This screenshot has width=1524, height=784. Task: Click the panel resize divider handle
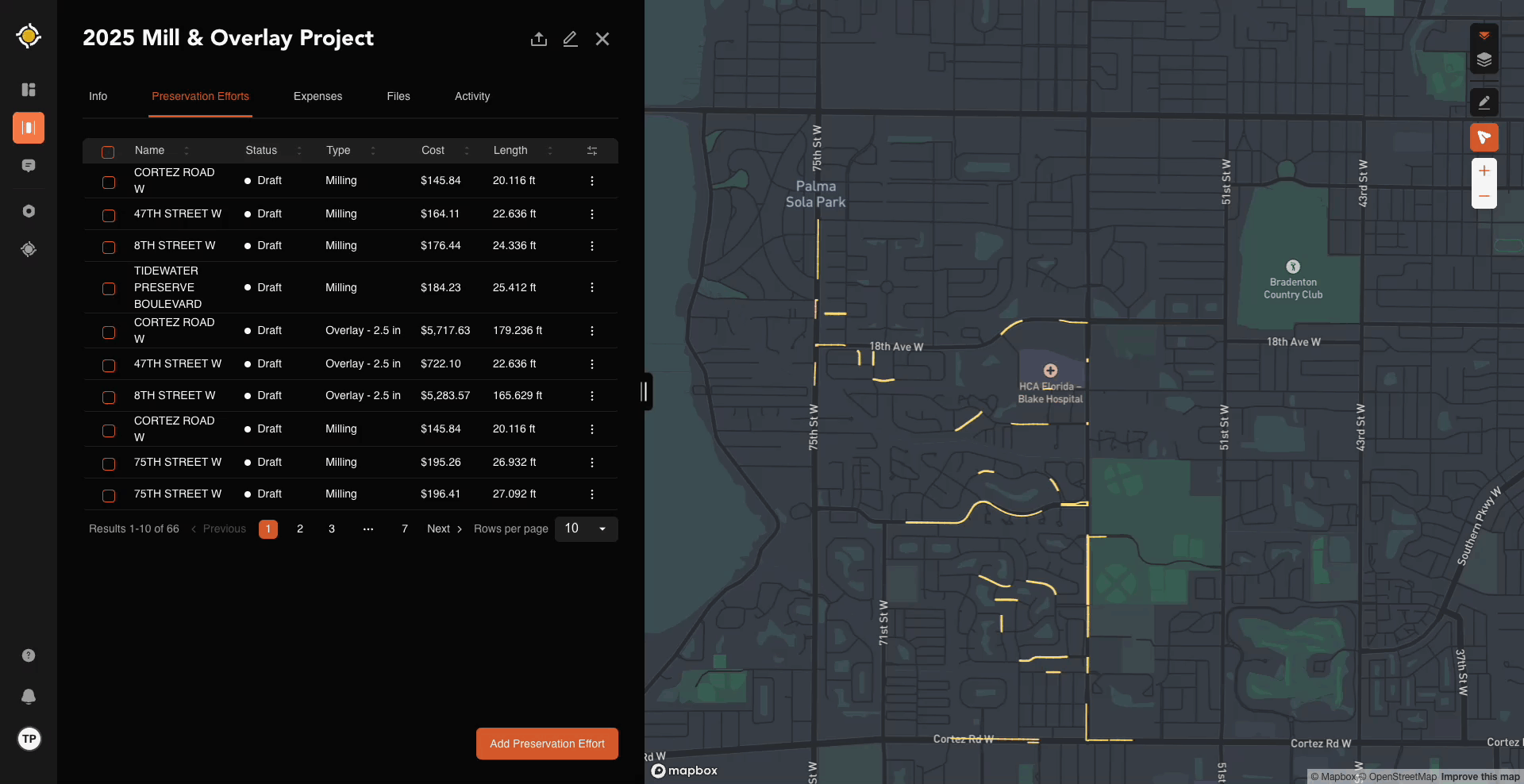pyautogui.click(x=645, y=391)
